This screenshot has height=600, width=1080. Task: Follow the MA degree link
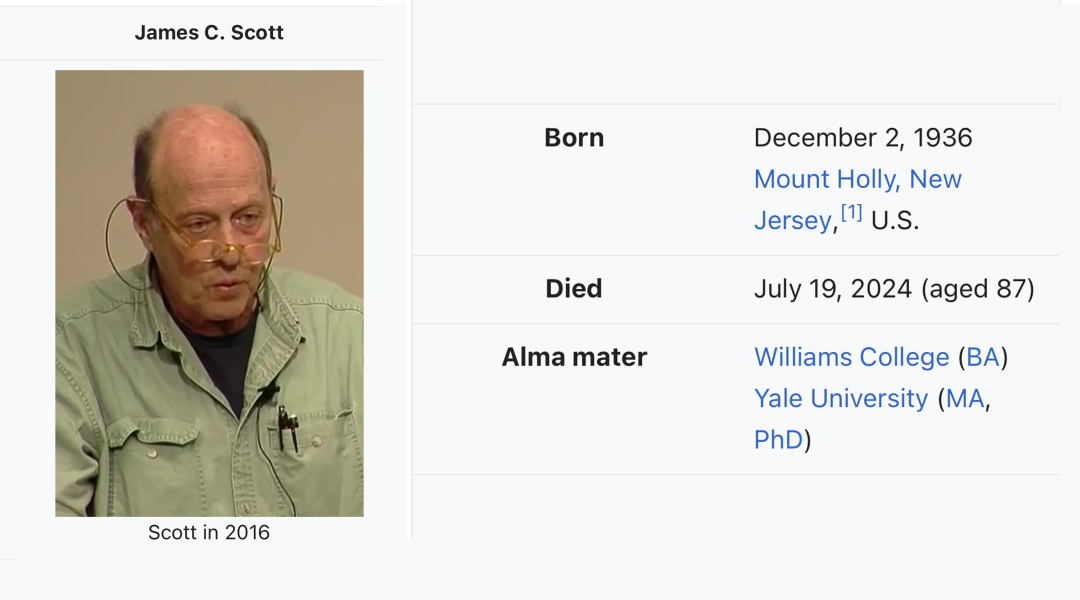coord(965,399)
